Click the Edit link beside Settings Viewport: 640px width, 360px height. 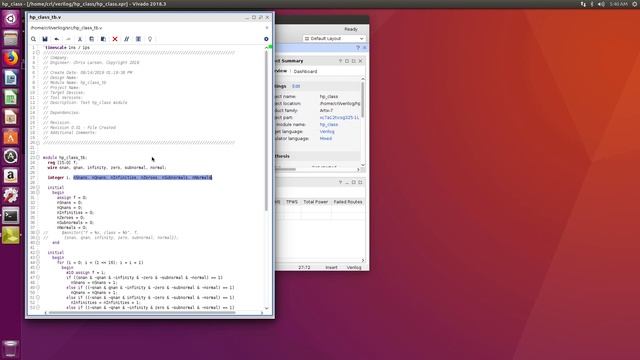(296, 86)
